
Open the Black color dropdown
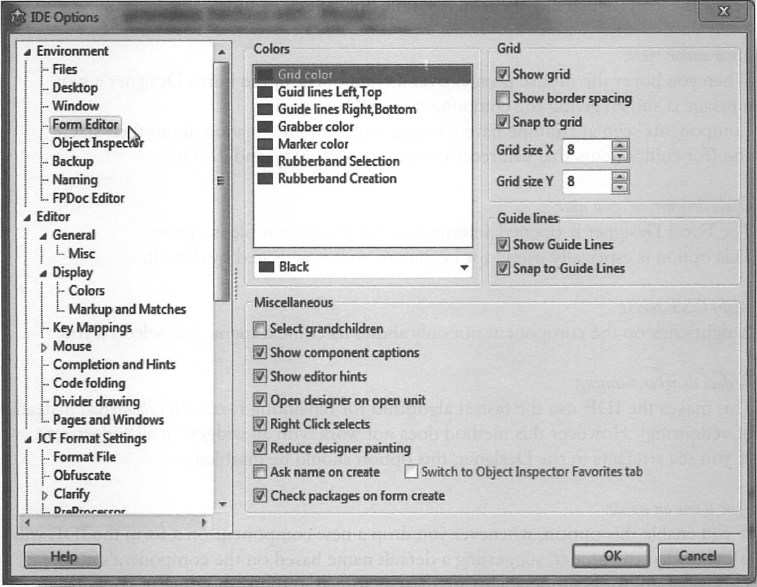tap(462, 267)
